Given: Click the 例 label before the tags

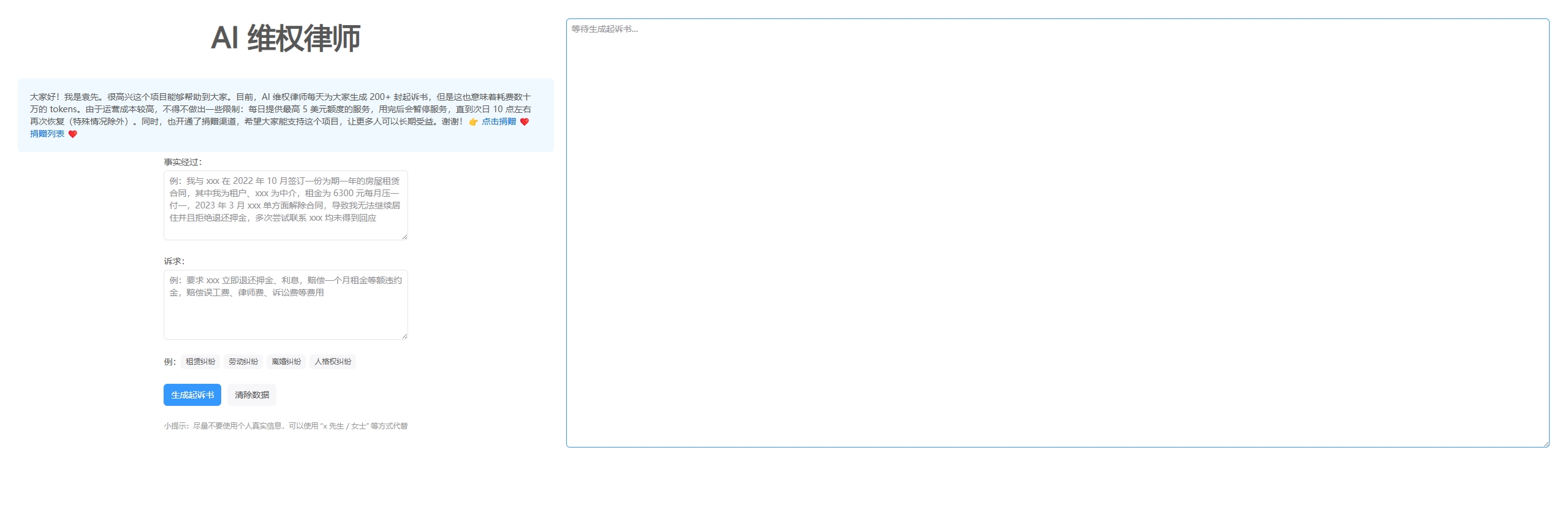Looking at the screenshot, I should (x=170, y=362).
